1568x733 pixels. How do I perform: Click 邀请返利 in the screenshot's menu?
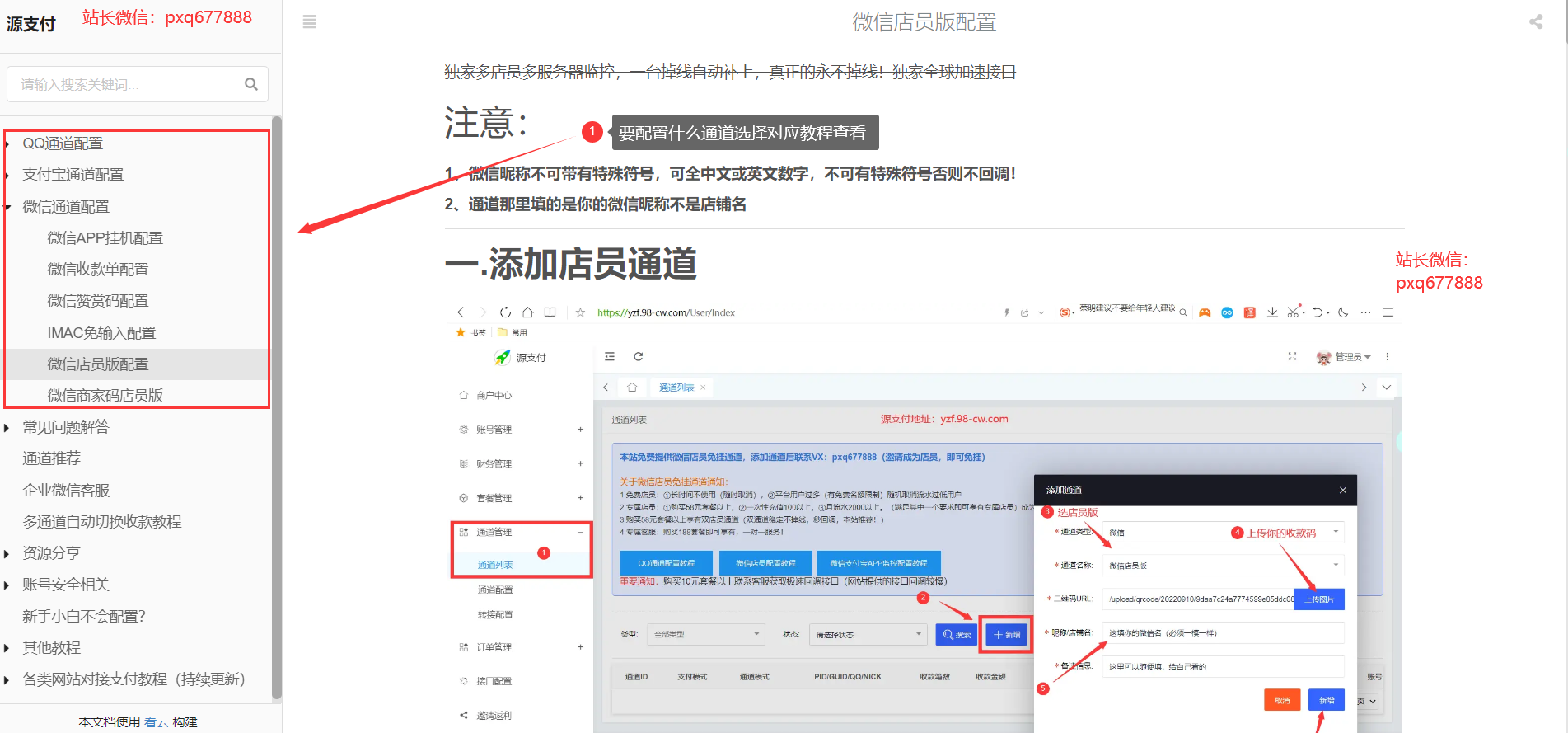494,716
